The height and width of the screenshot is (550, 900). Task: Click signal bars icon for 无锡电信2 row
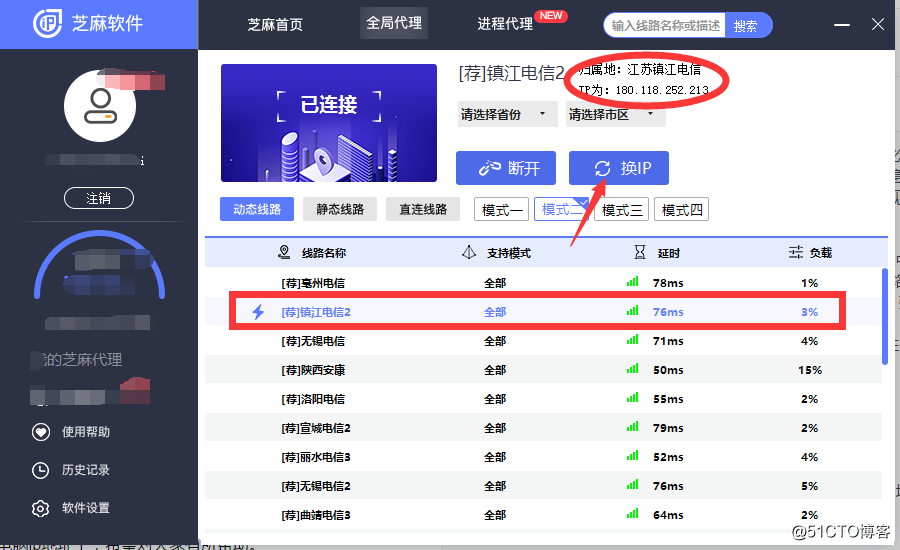(633, 485)
